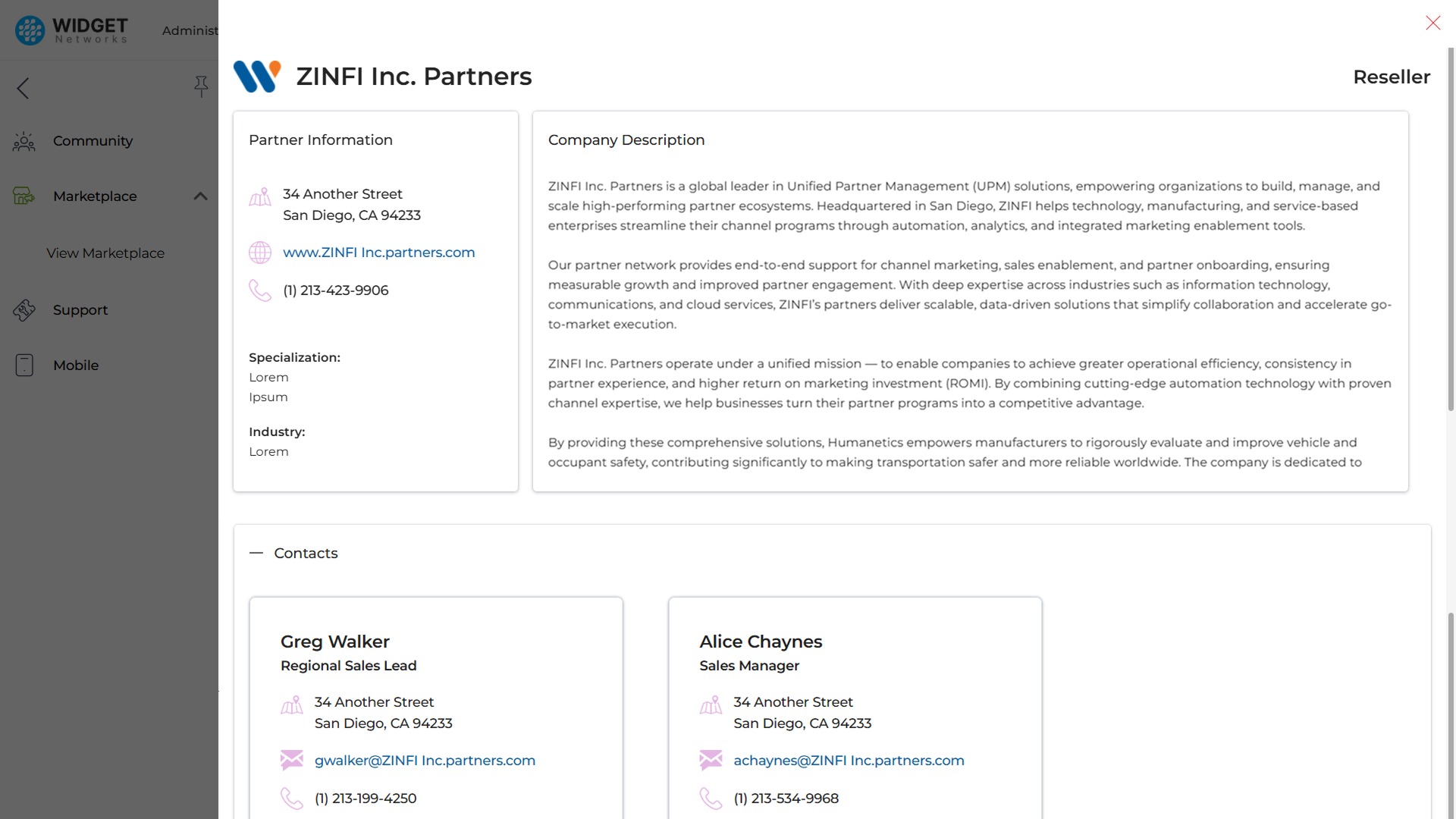Open the View Marketplace page
The image size is (1456, 819).
105,253
